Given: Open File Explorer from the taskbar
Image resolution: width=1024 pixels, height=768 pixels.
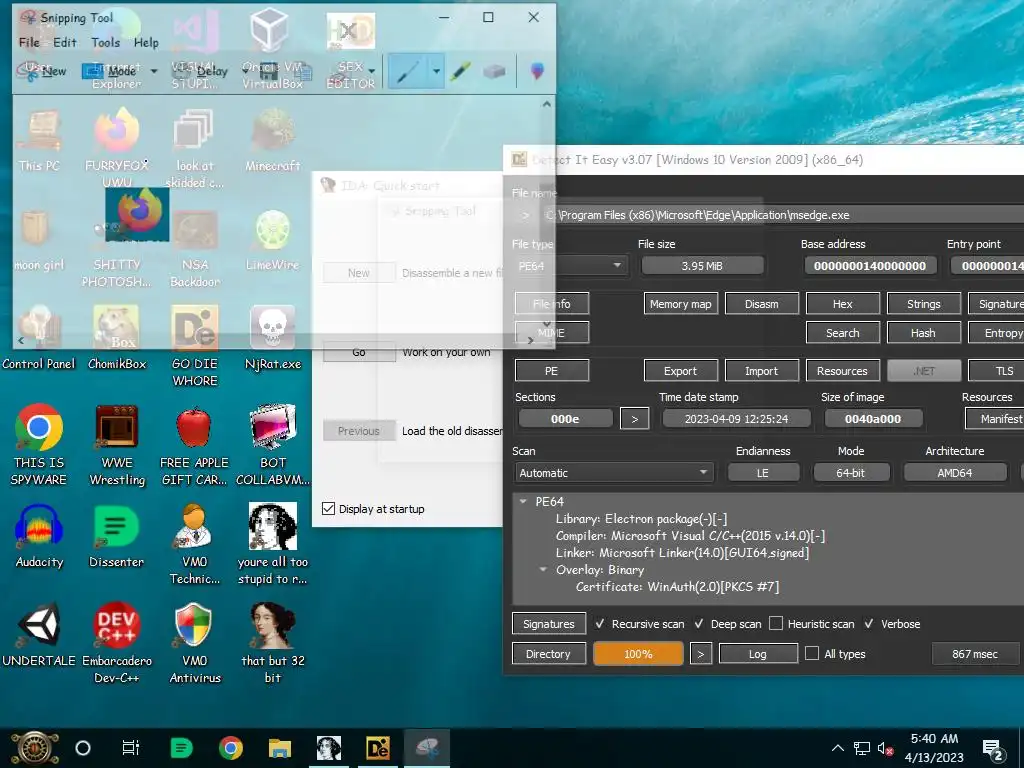Looking at the screenshot, I should tap(280, 748).
